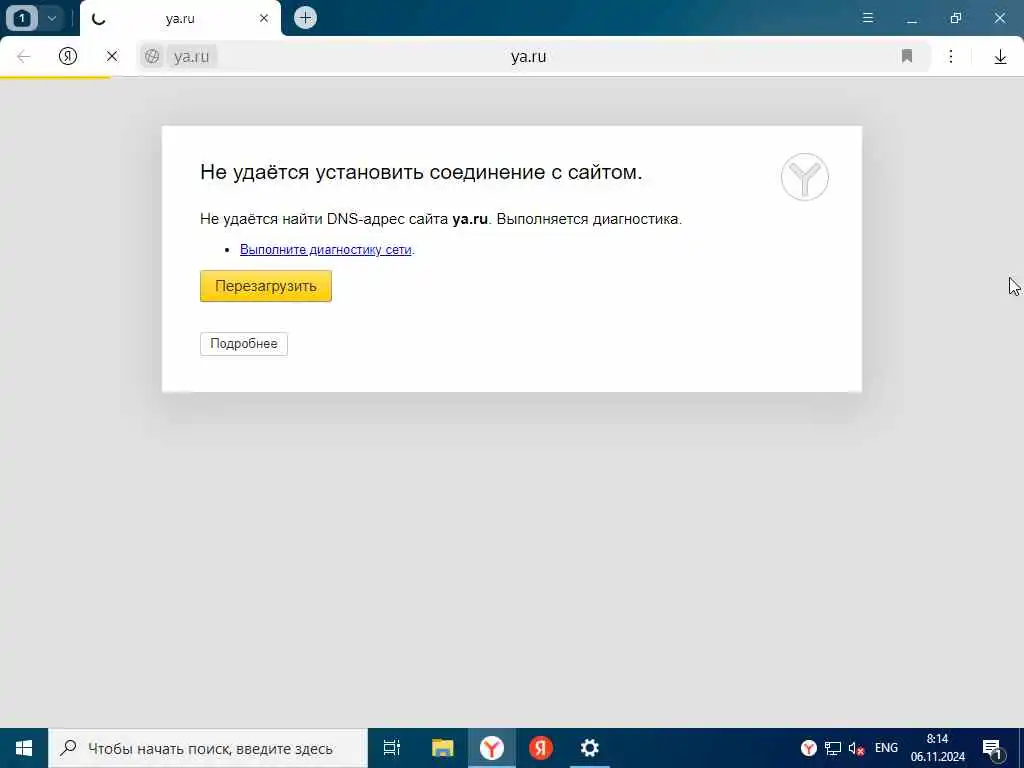Screen dimensions: 1024x768
Task: Open the notification center icon
Action: (x=993, y=749)
